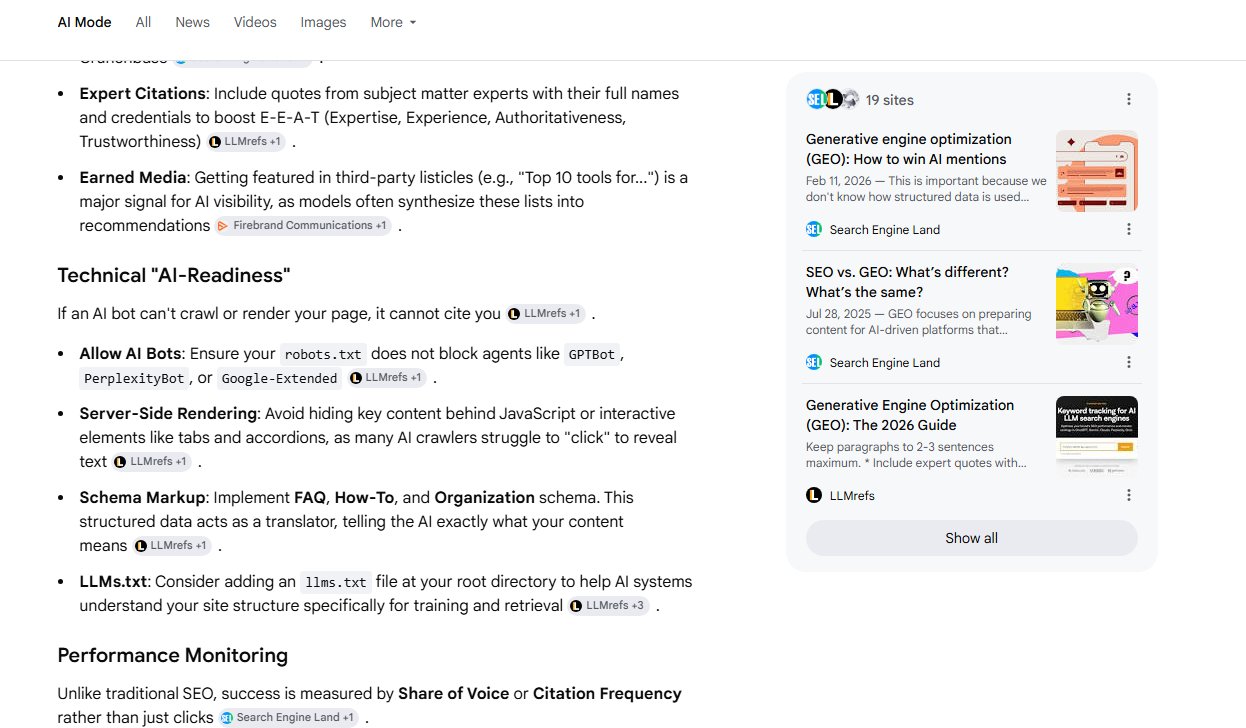Click the robot thumbnail for SEO vs. GEO
The width and height of the screenshot is (1246, 728).
pos(1097,304)
